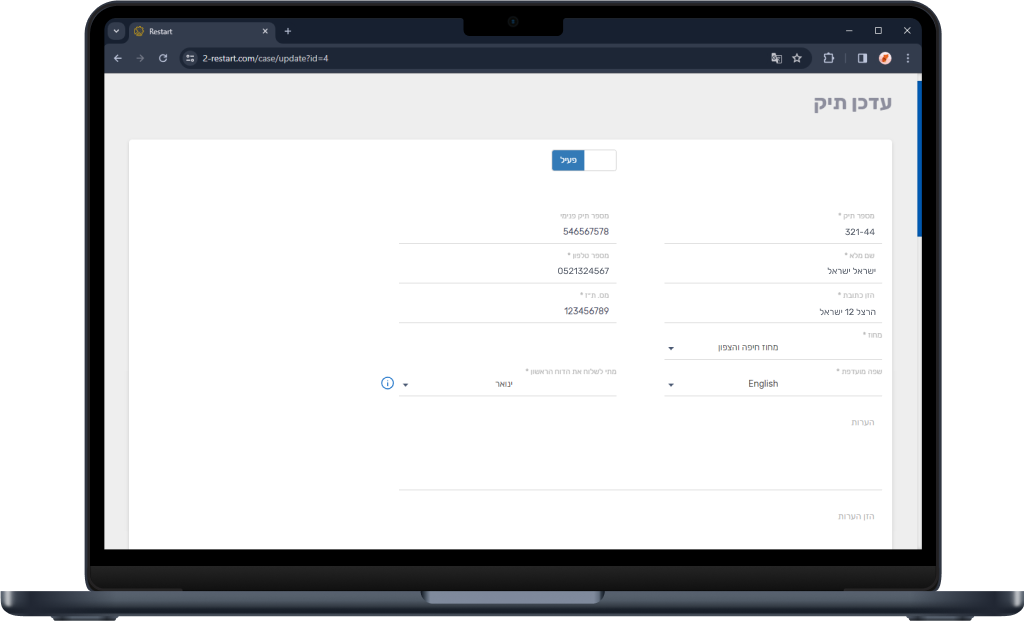Close the browser window
1024x621 pixels.
click(x=907, y=31)
